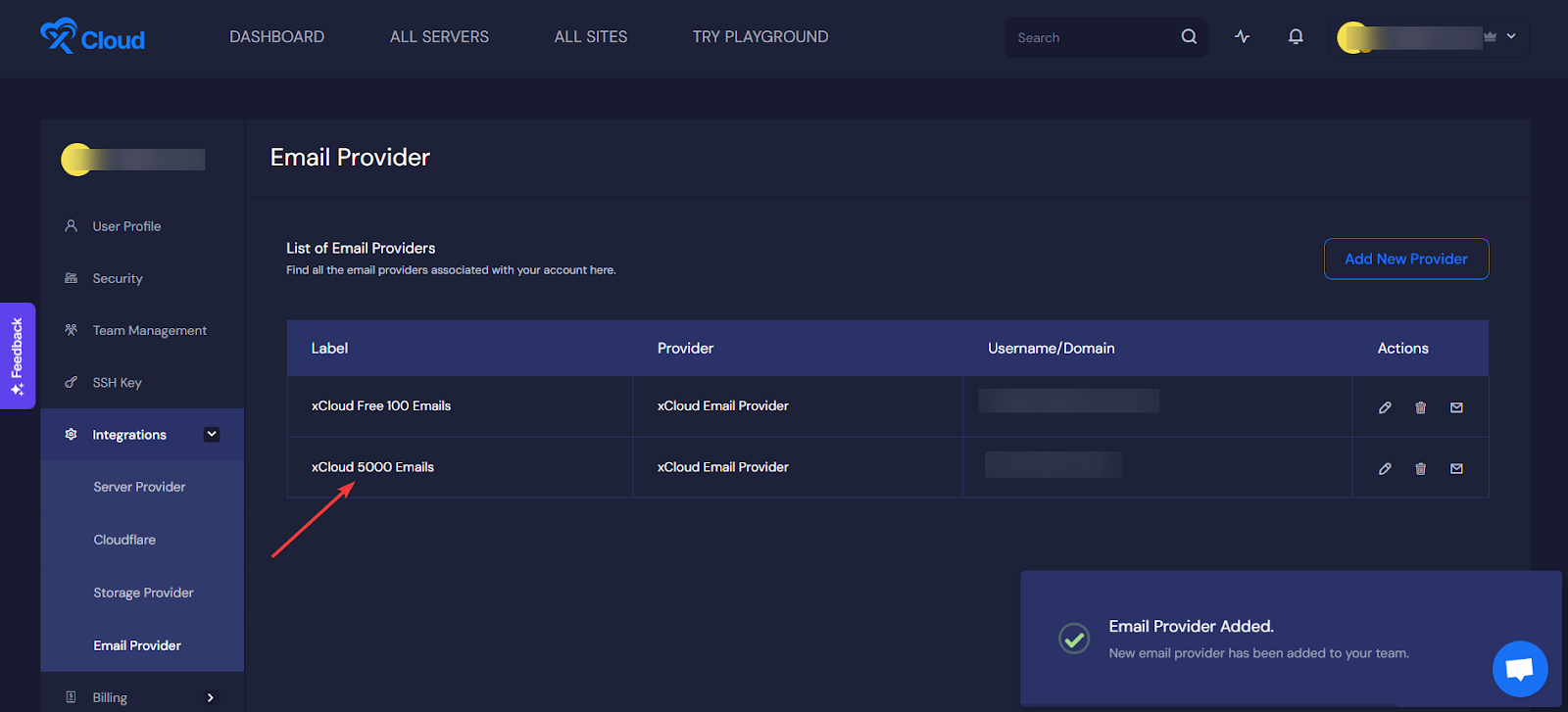Click the top-bar user avatar
The height and width of the screenshot is (712, 1568).
(1353, 37)
